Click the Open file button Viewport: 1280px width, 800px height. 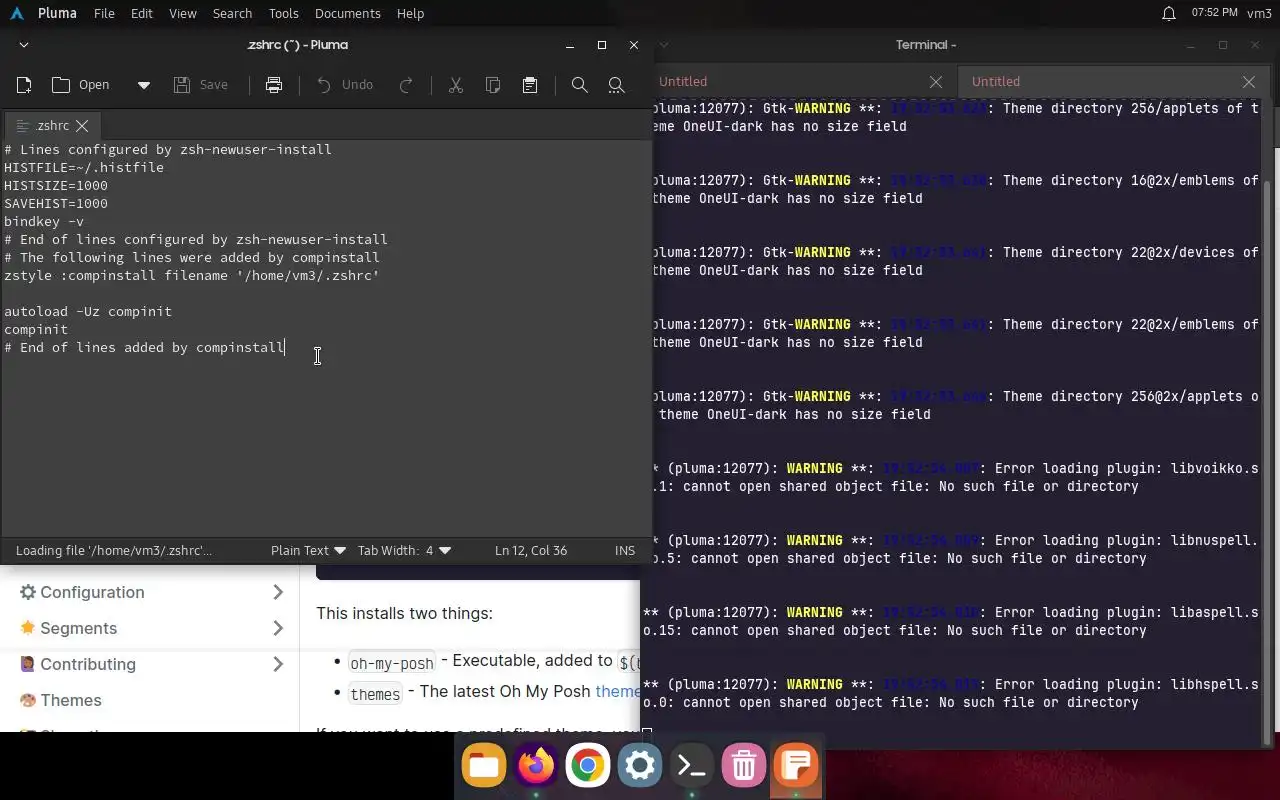[81, 85]
